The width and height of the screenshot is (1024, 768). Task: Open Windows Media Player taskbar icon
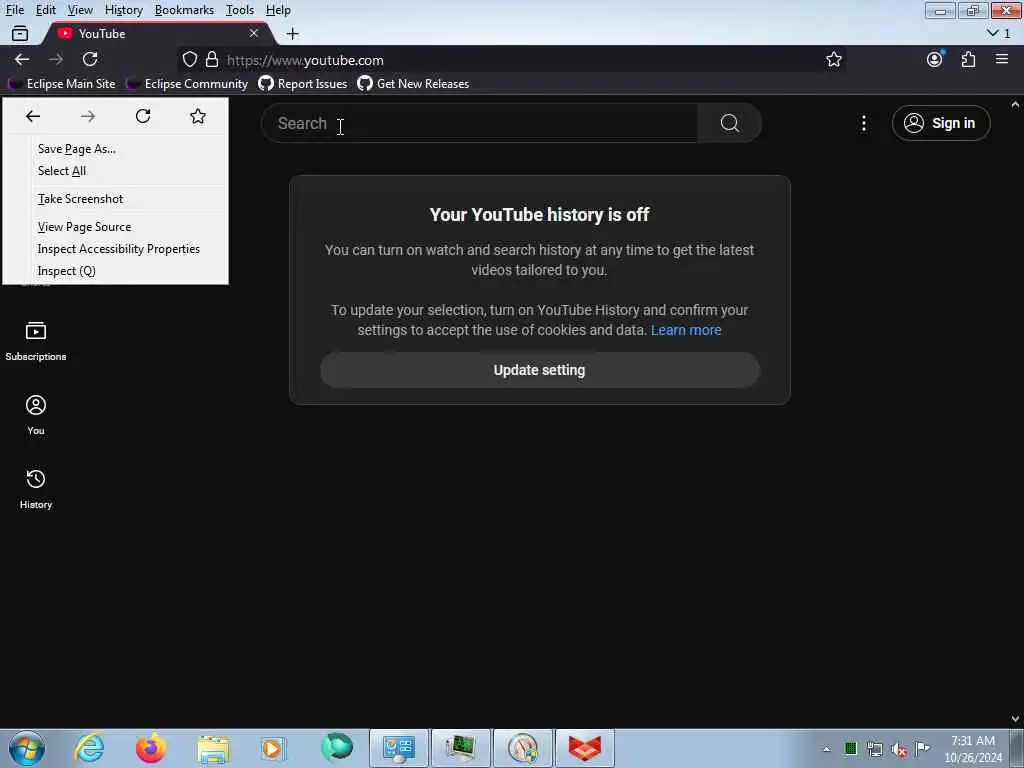click(273, 748)
